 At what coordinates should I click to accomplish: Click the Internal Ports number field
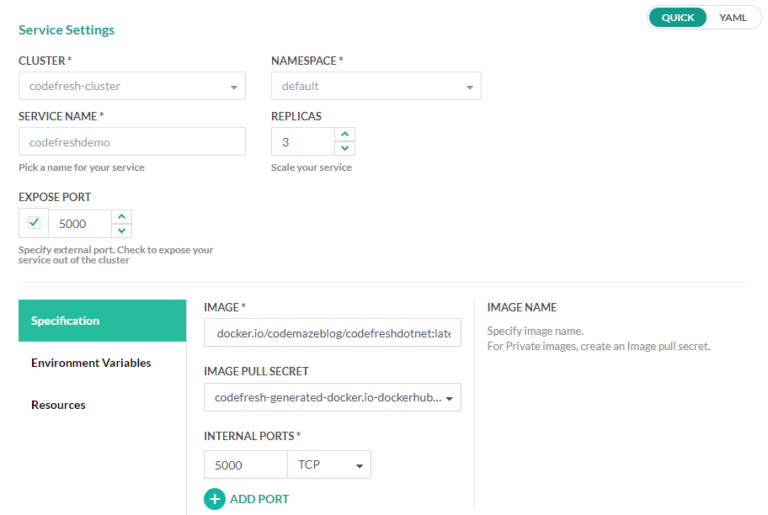[x=245, y=465]
